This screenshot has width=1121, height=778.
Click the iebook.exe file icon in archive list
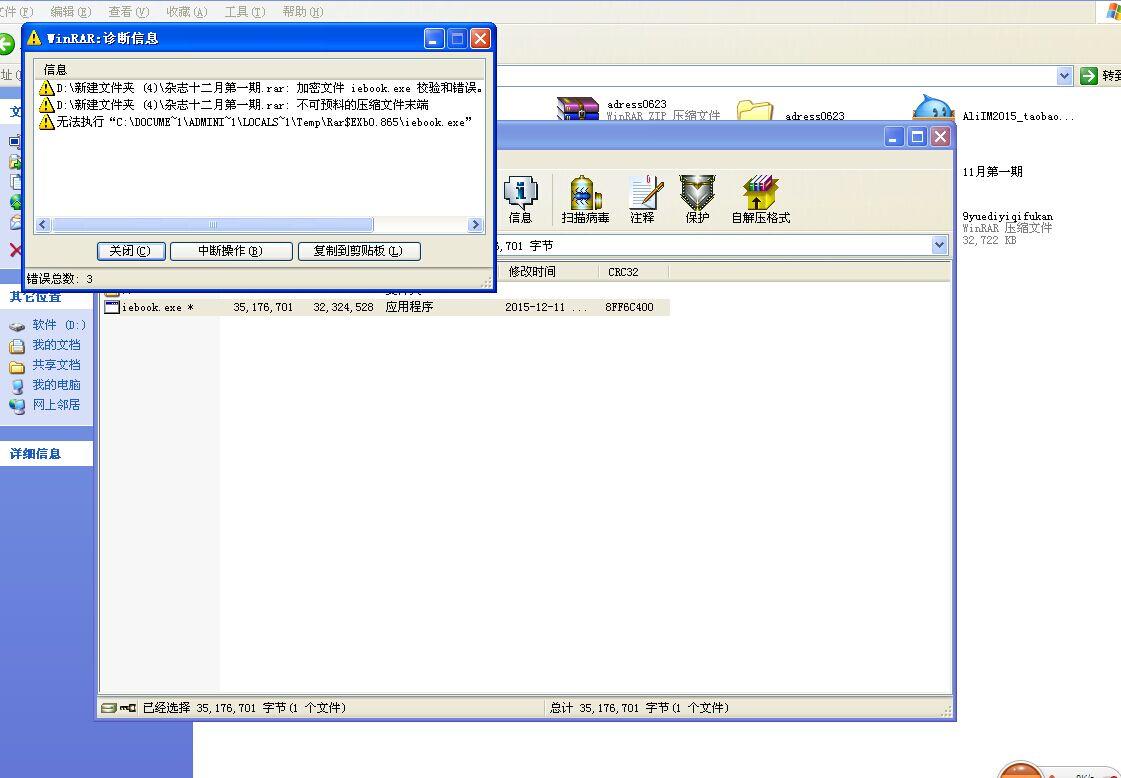pyautogui.click(x=112, y=307)
